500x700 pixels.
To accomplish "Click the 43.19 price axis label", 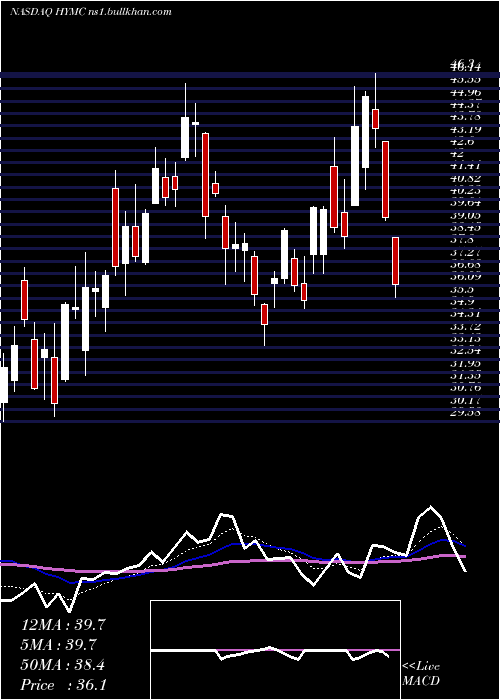I will tap(466, 130).
